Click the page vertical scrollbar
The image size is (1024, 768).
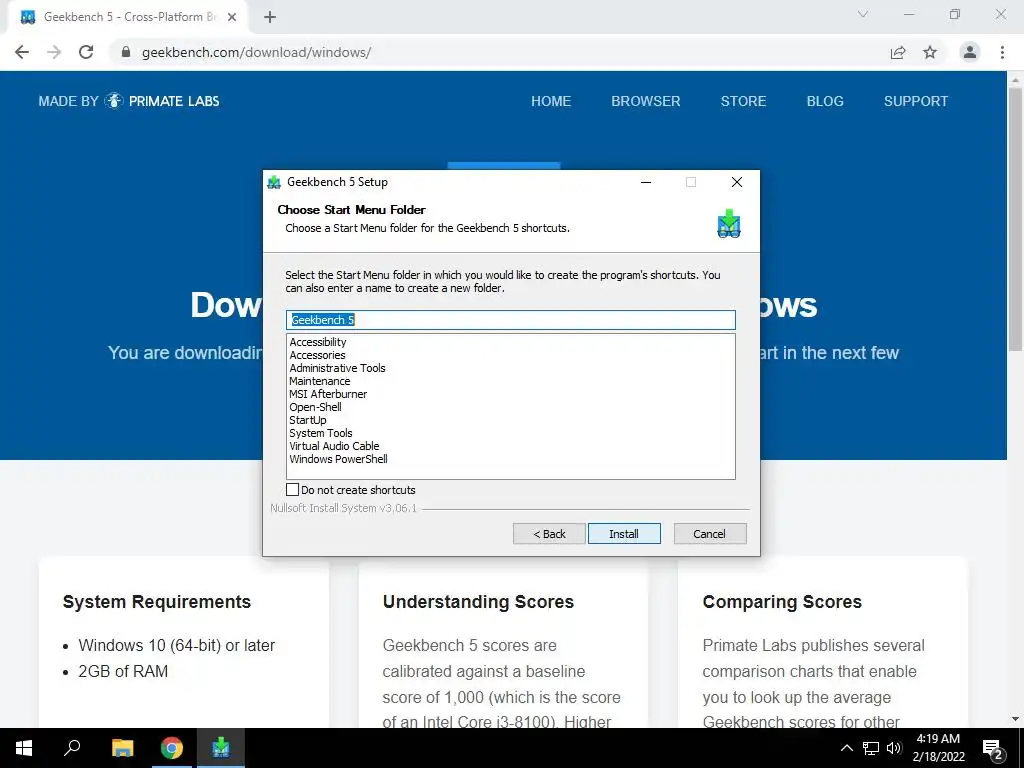tap(1015, 219)
